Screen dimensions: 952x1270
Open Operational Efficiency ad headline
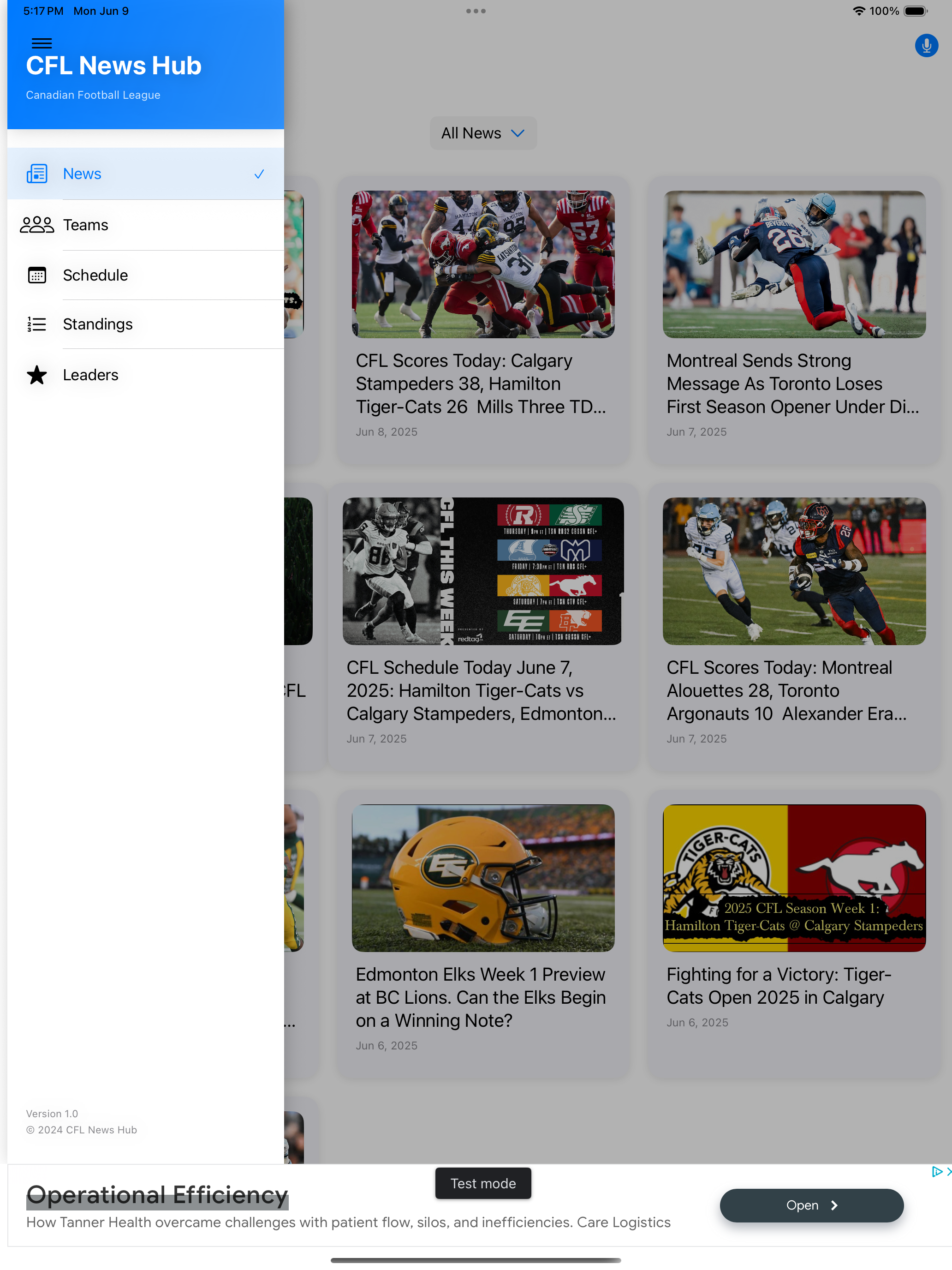click(x=157, y=1195)
